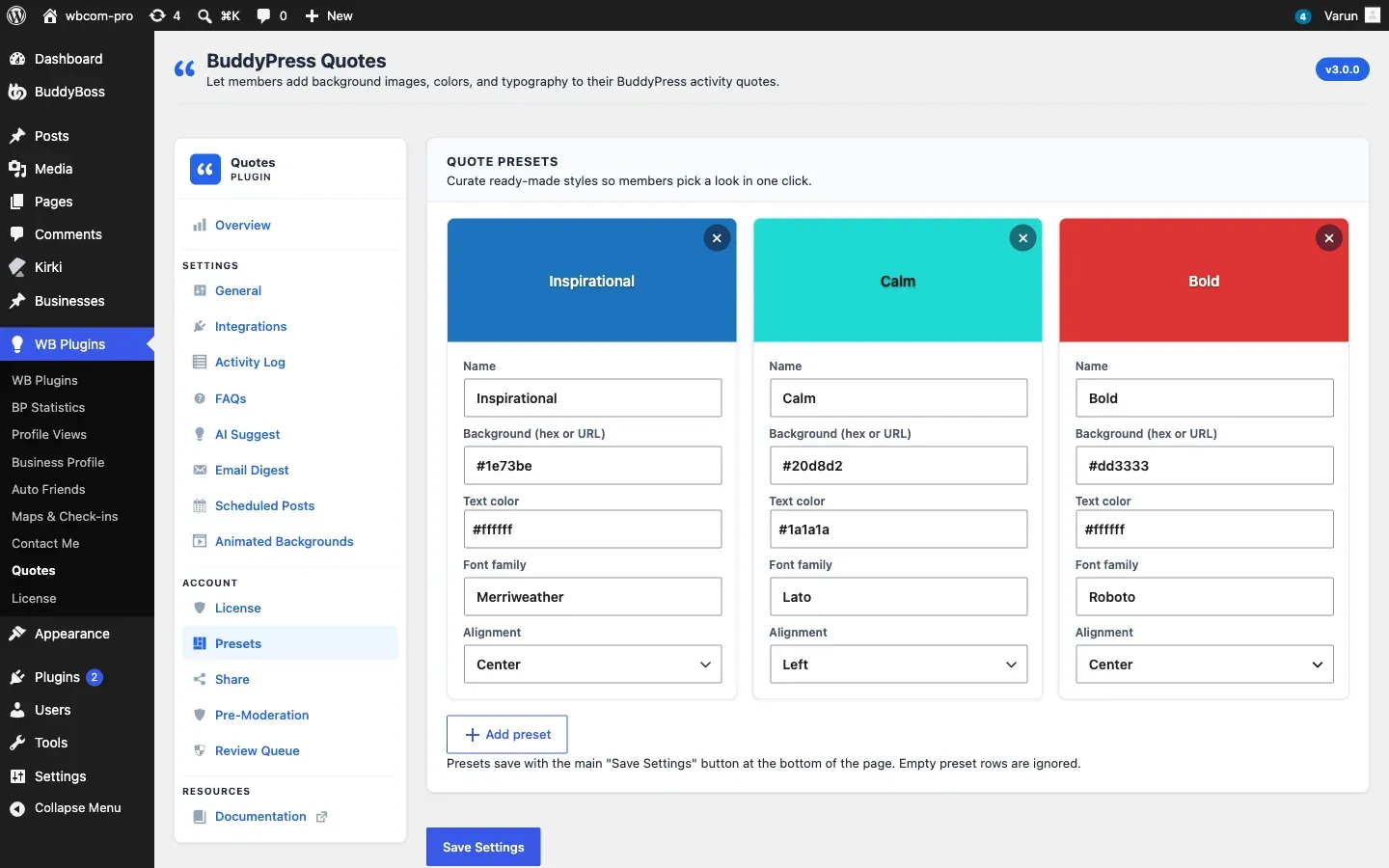Edit the Roboto font family field
The width and height of the screenshot is (1389, 868).
point(1204,597)
